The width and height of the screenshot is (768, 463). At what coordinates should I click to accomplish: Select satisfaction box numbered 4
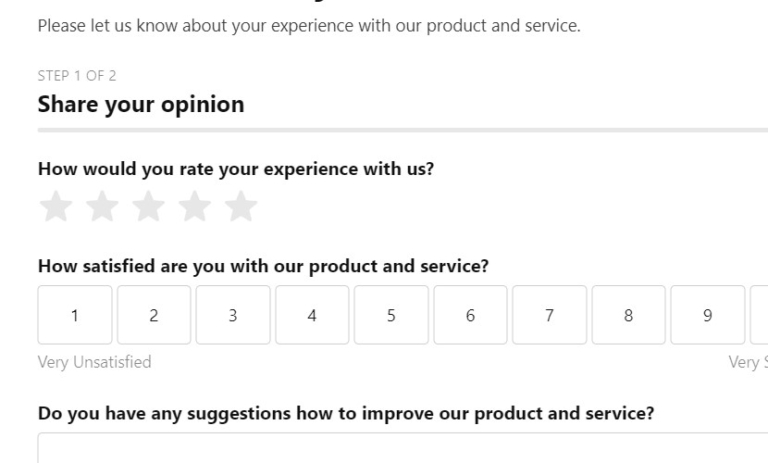click(312, 315)
